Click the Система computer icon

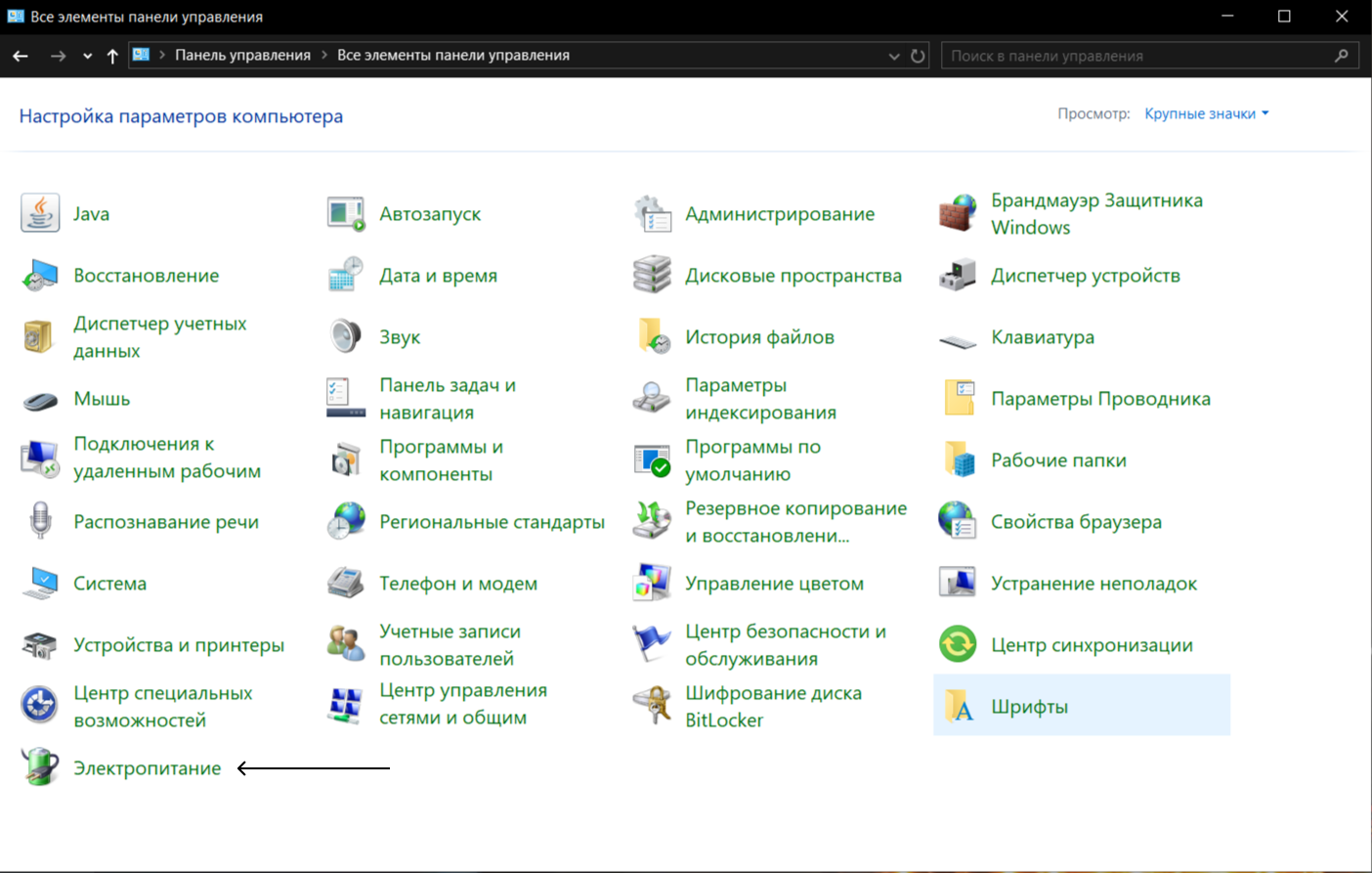pos(40,584)
